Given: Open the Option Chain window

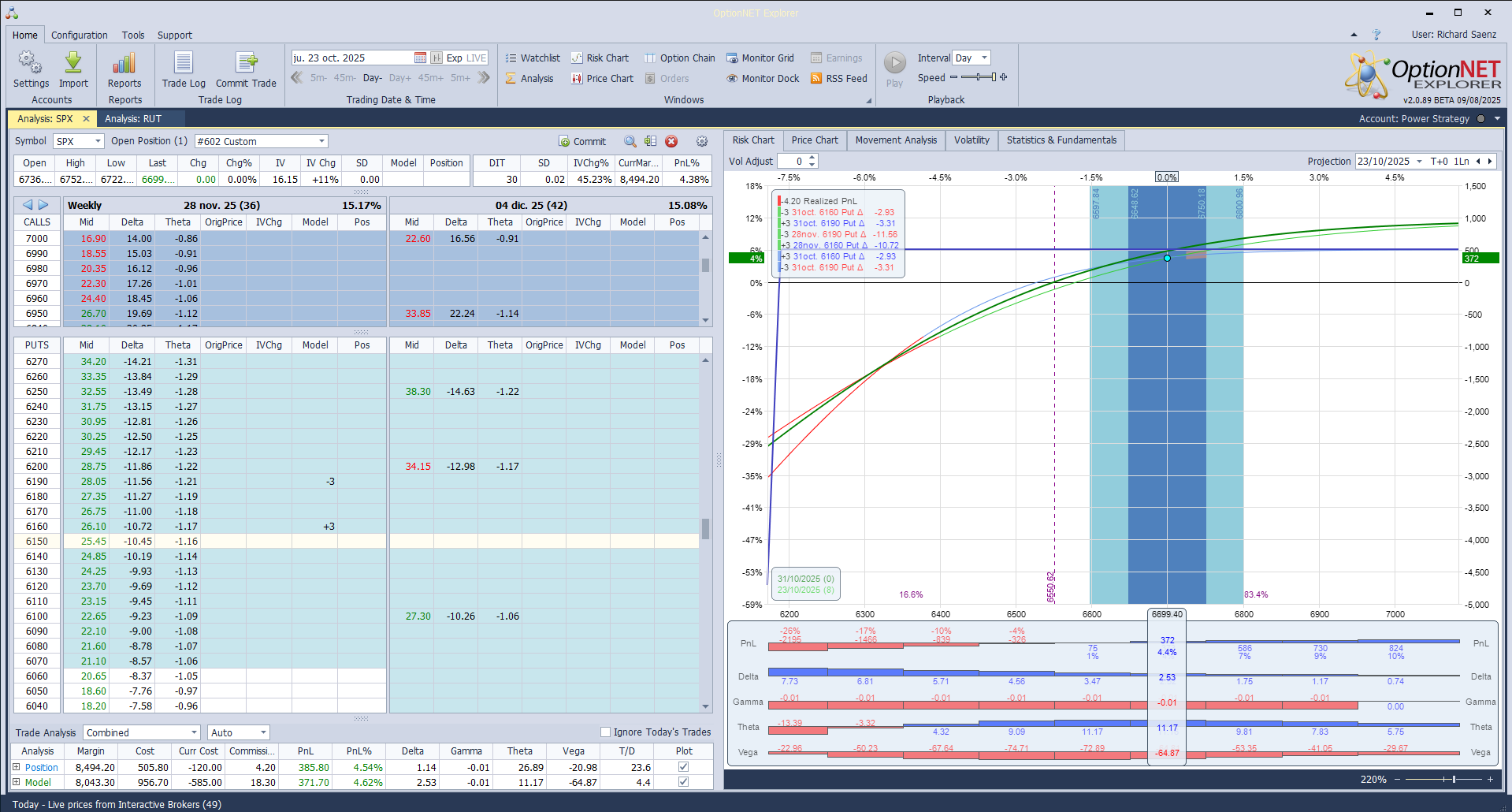Looking at the screenshot, I should pos(679,58).
